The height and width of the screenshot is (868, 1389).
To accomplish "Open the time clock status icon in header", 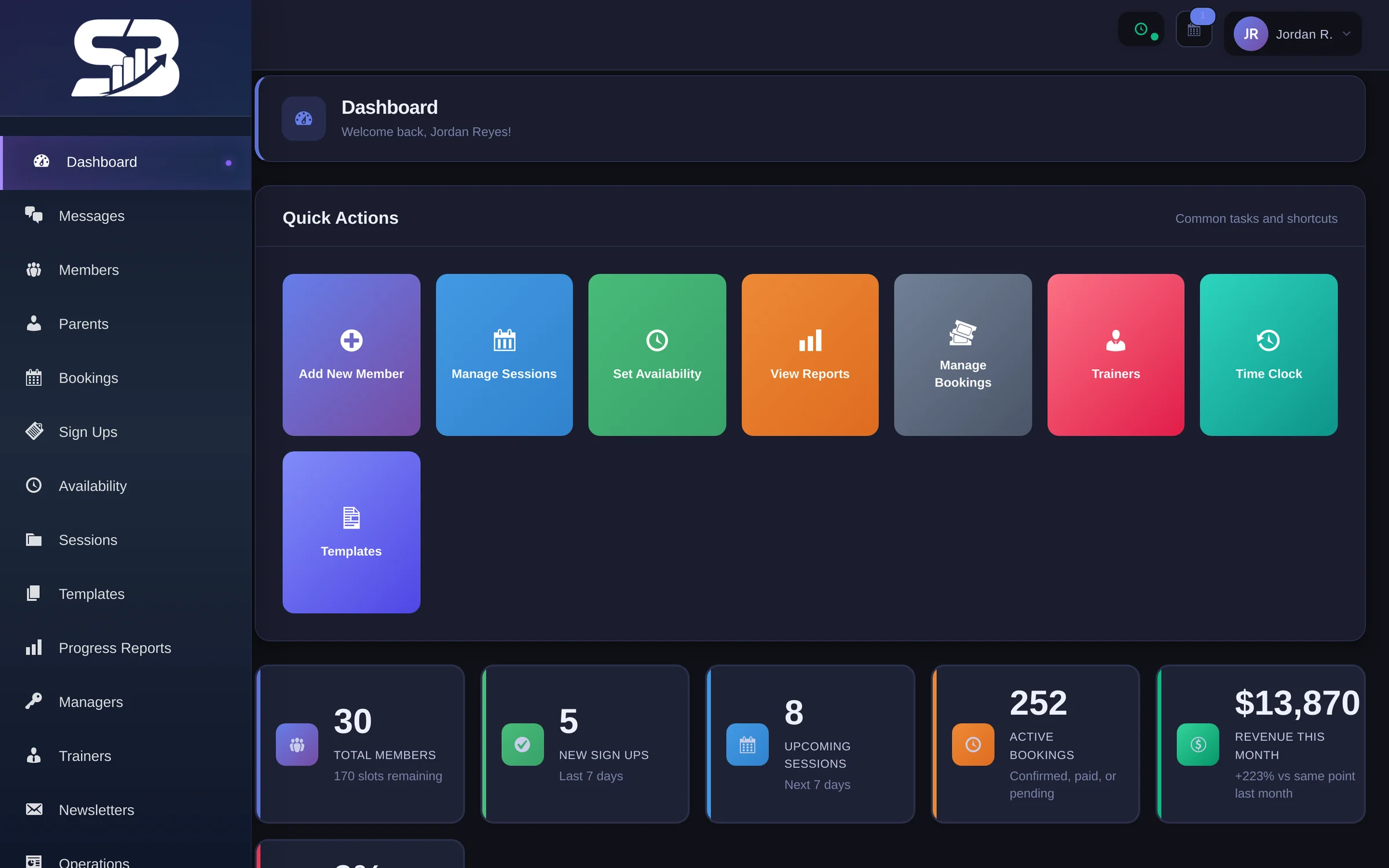I will coord(1141,30).
